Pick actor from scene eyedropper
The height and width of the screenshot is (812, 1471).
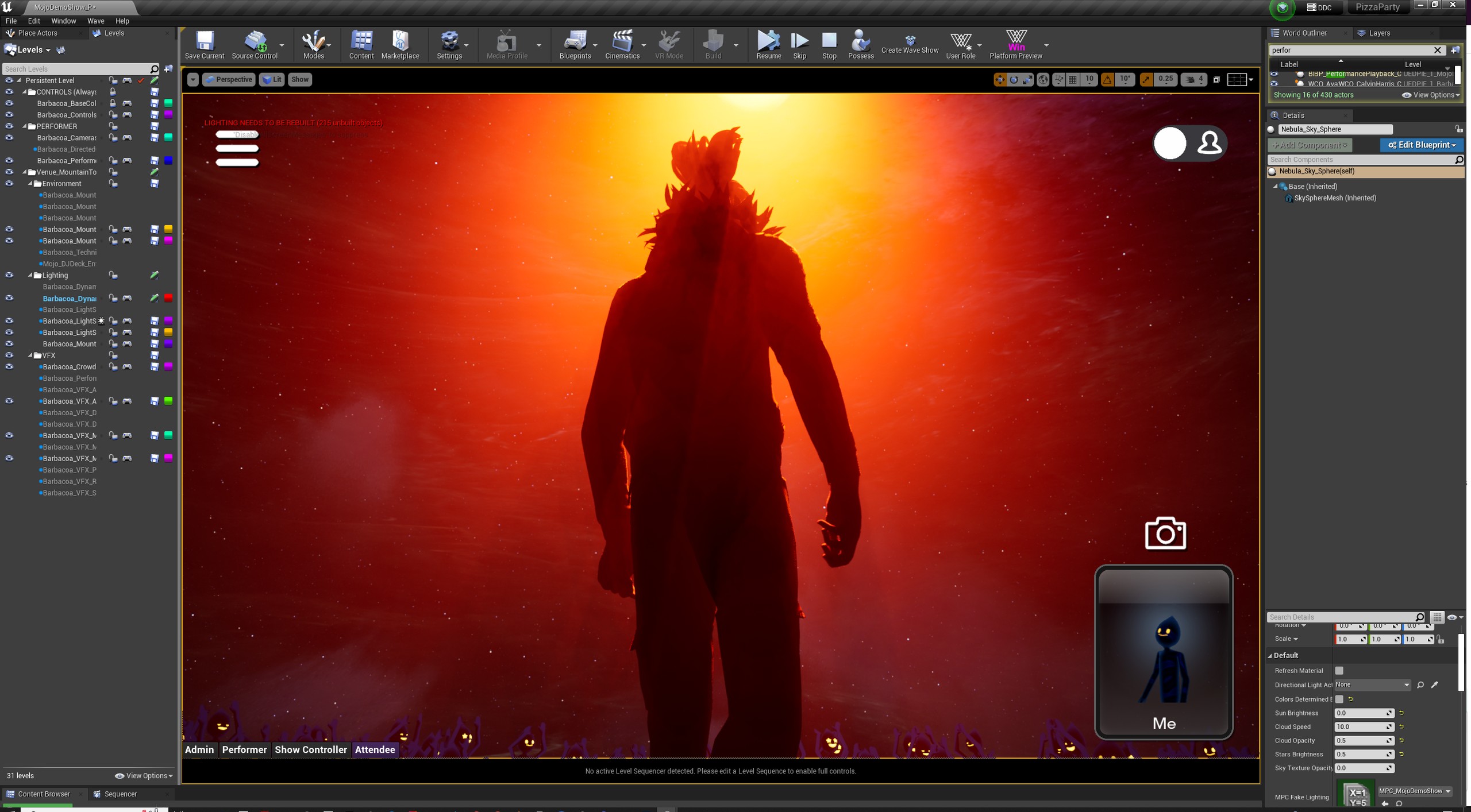[x=1435, y=685]
